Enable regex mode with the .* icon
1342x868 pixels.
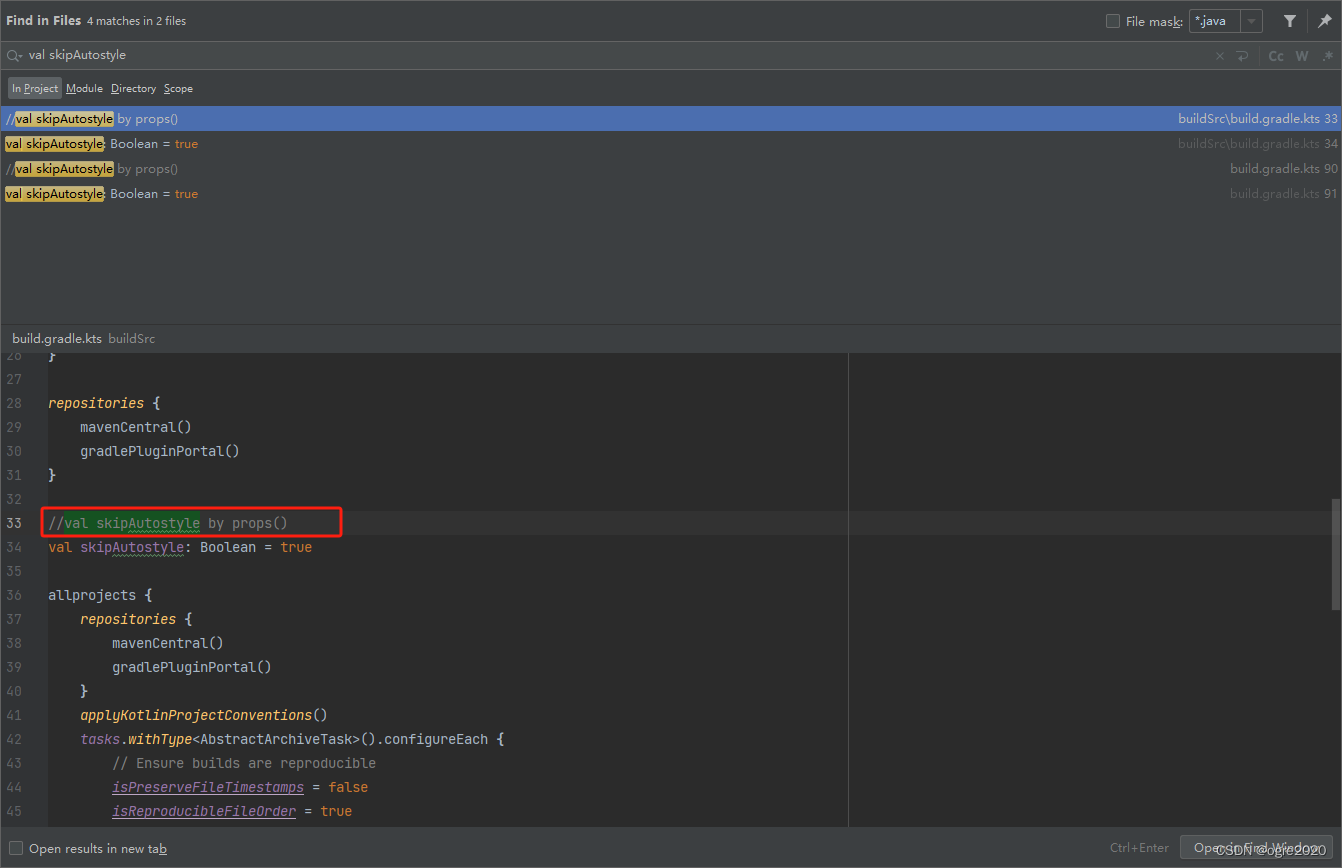click(x=1328, y=56)
